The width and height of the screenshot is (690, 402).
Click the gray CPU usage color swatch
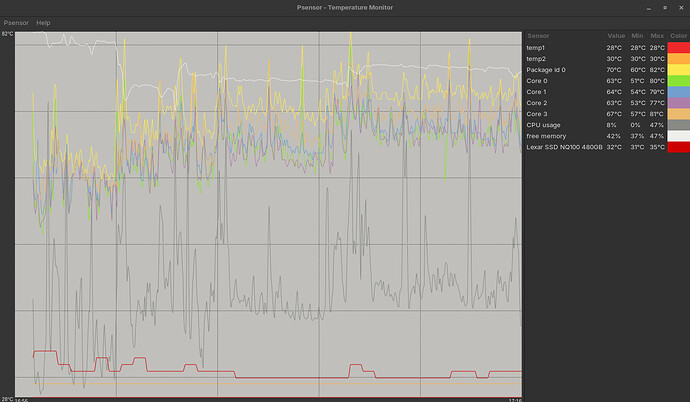677,125
